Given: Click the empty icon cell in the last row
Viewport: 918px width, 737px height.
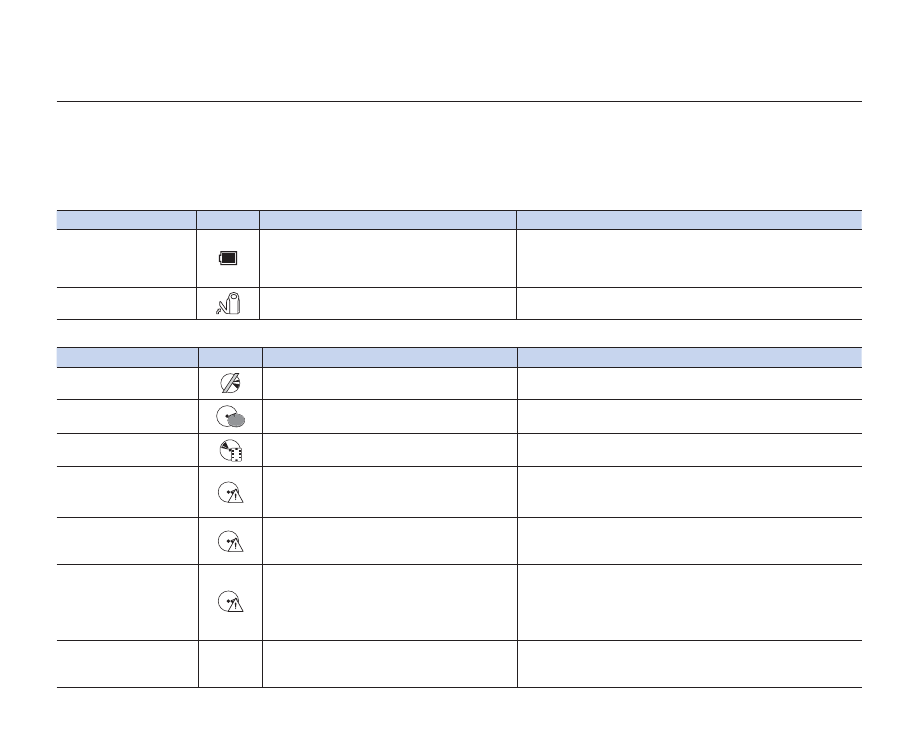Looking at the screenshot, I should click(230, 663).
